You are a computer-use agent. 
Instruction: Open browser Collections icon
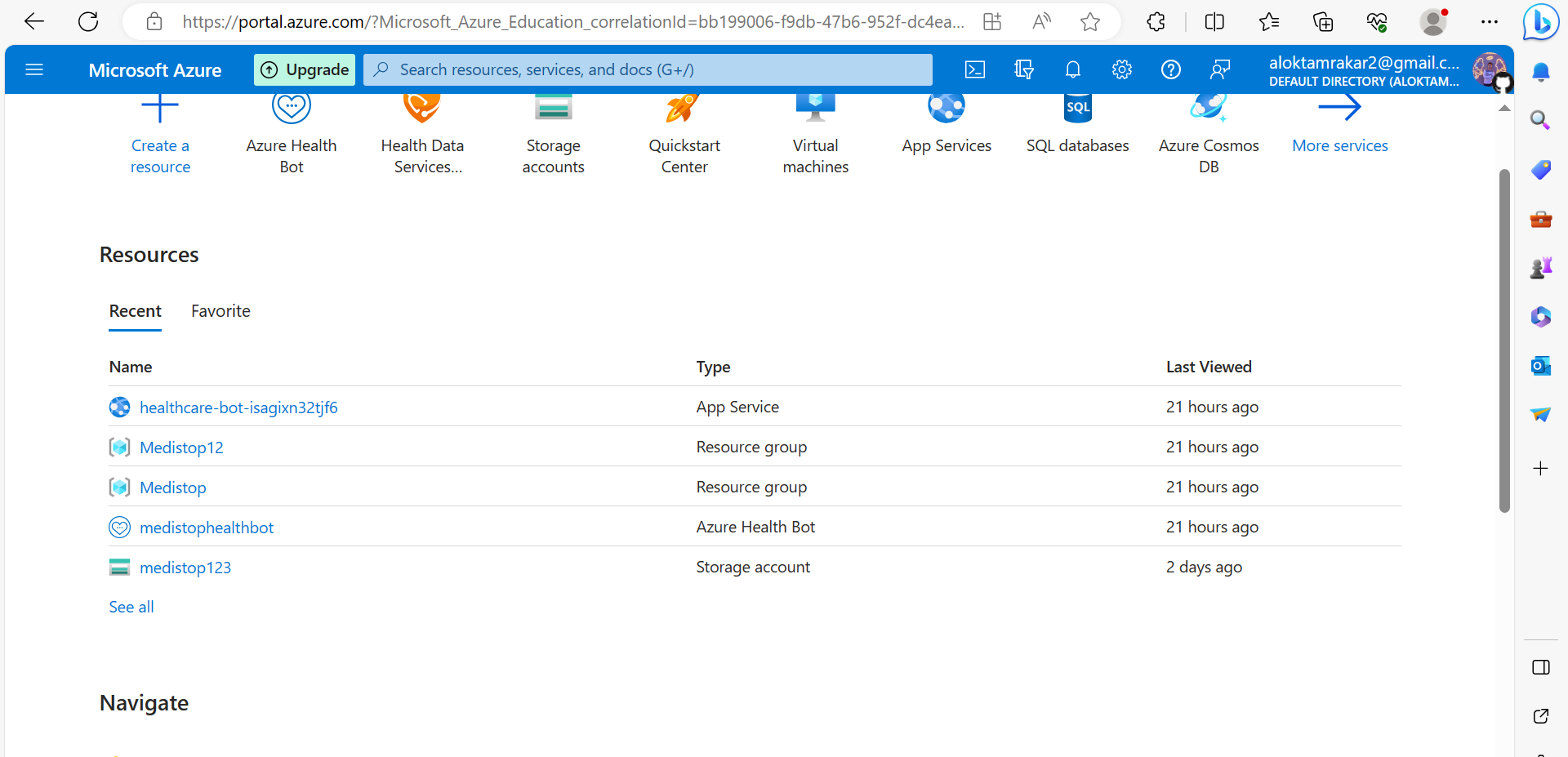[x=1323, y=22]
